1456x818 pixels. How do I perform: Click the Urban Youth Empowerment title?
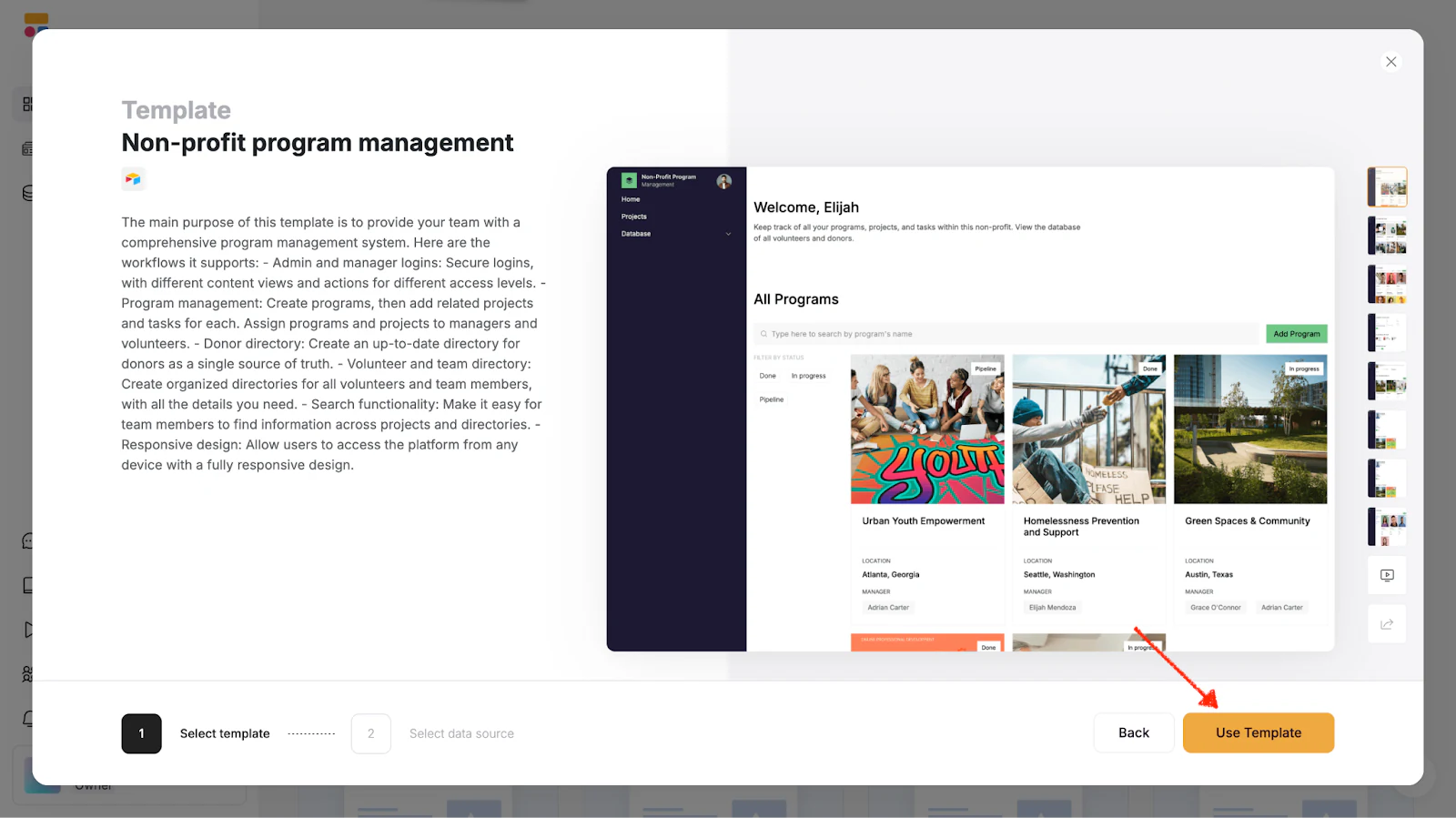click(x=924, y=521)
